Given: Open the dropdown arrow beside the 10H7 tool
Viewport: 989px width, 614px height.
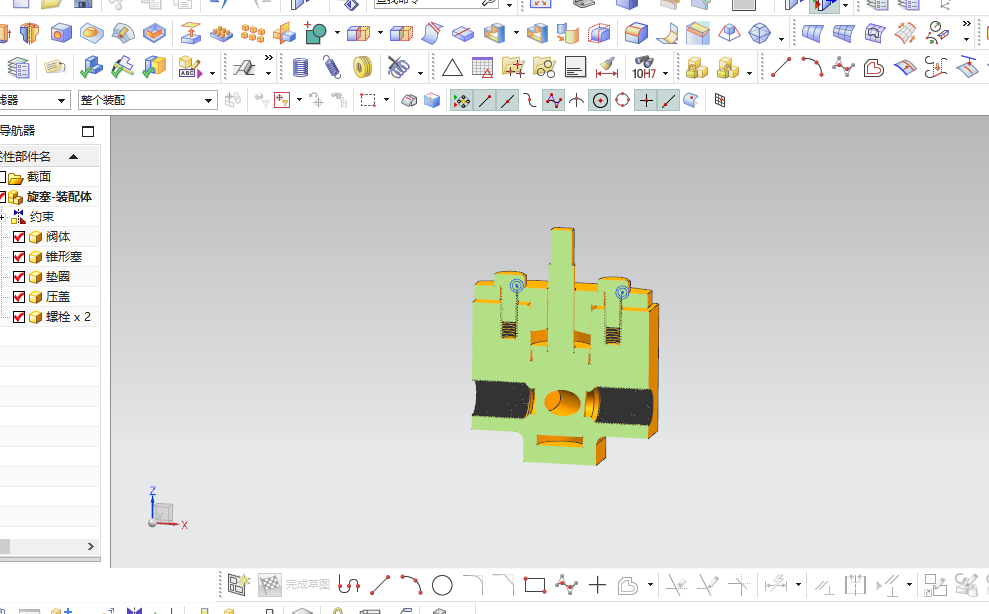Looking at the screenshot, I should (x=665, y=73).
